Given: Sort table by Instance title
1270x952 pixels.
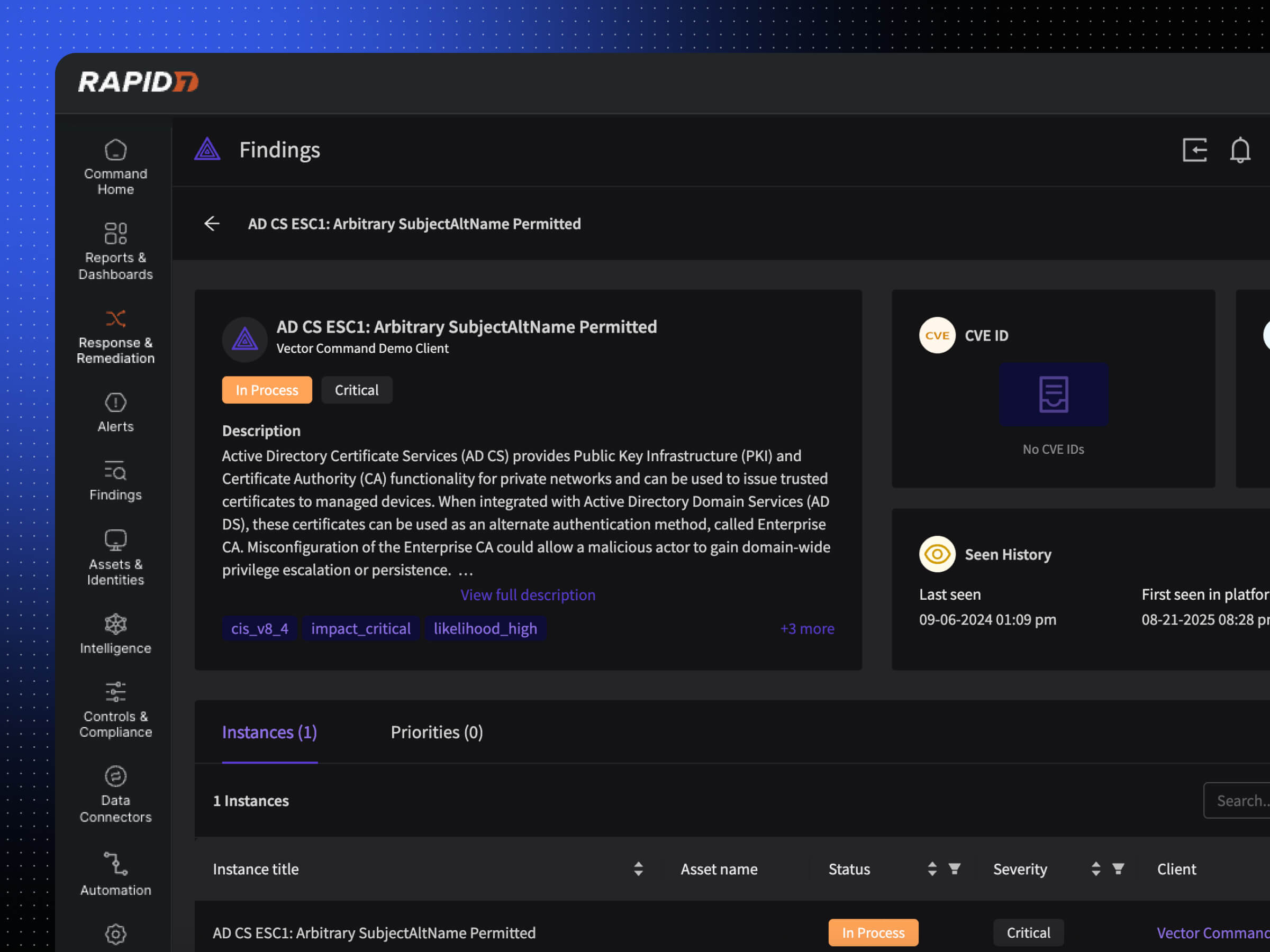Looking at the screenshot, I should (x=638, y=869).
